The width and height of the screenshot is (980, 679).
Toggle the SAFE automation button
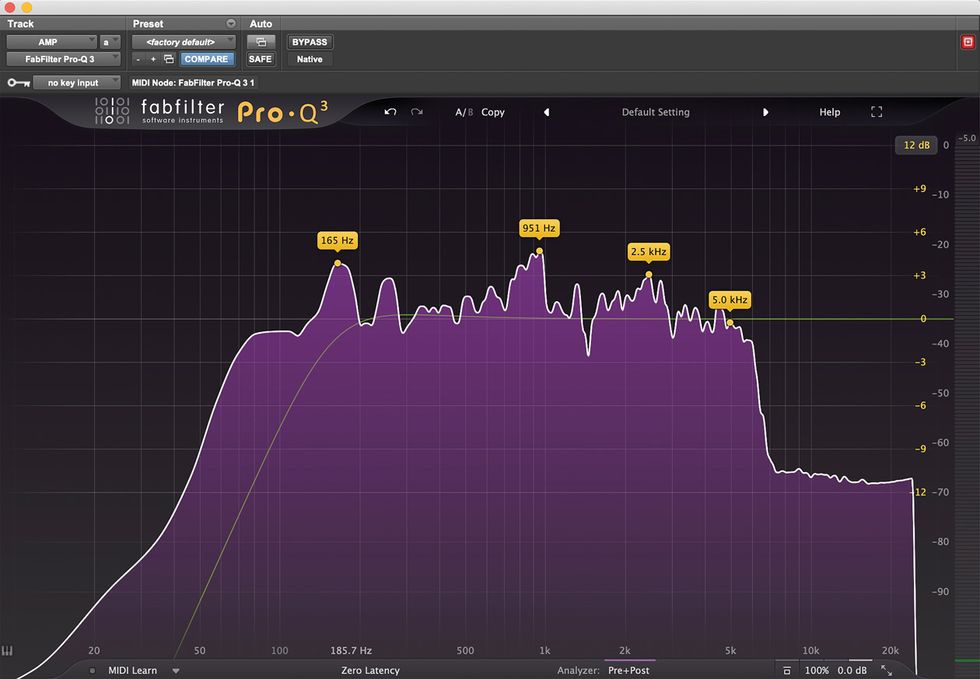[x=260, y=59]
